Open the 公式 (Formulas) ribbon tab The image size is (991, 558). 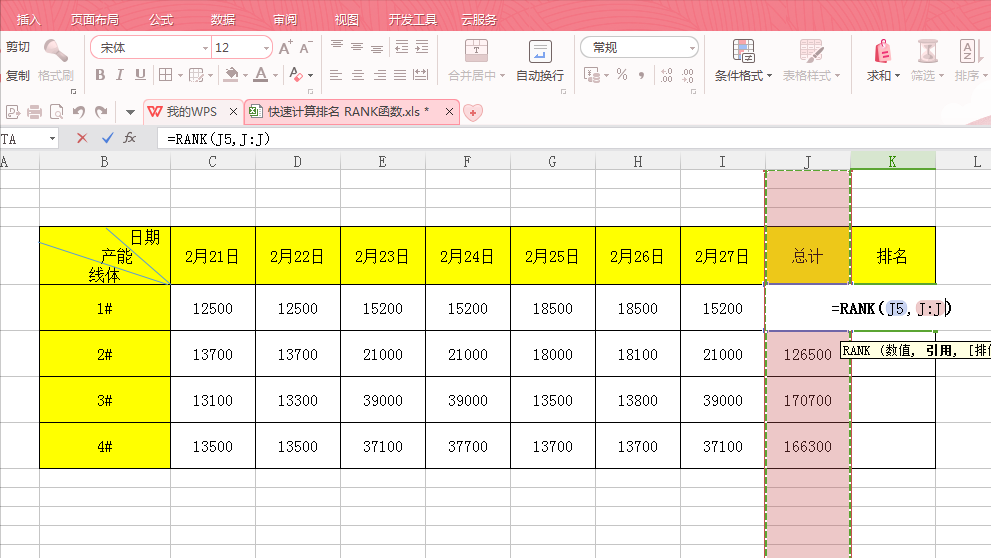tap(160, 19)
